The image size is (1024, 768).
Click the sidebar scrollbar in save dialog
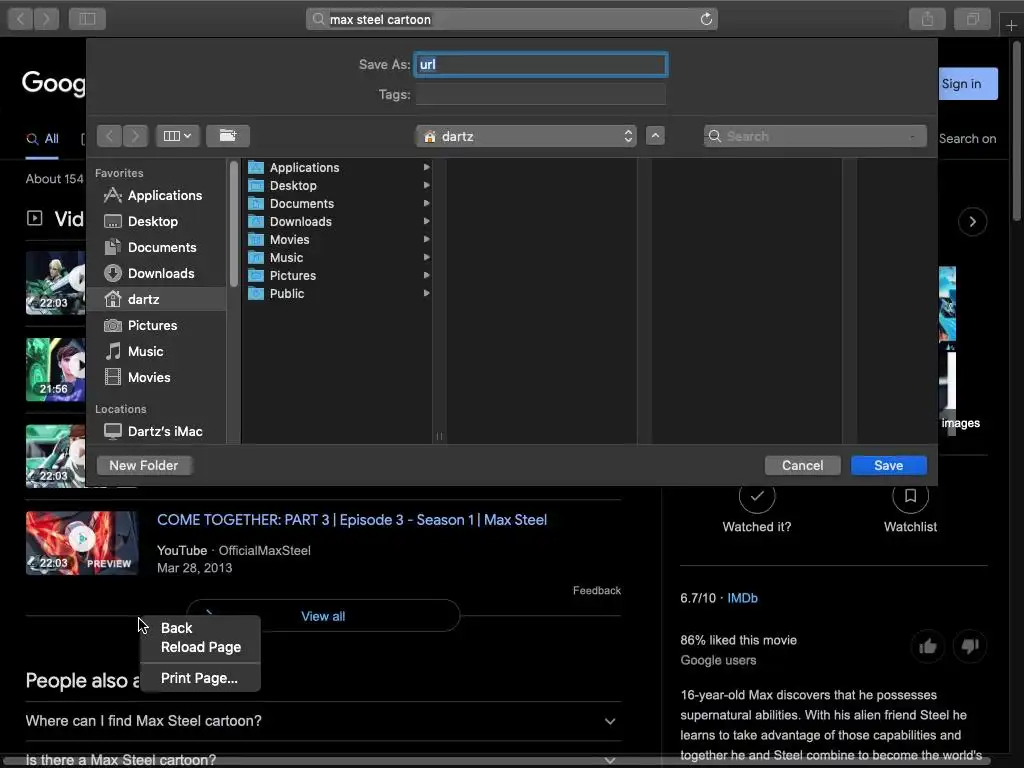(x=234, y=224)
